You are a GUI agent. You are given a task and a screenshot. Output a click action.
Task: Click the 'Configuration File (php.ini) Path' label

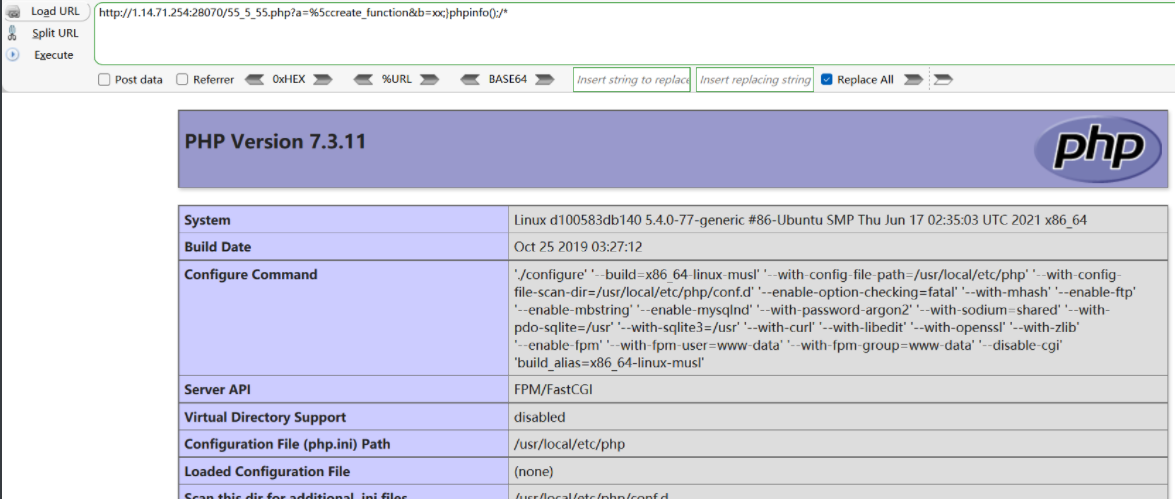pos(285,444)
